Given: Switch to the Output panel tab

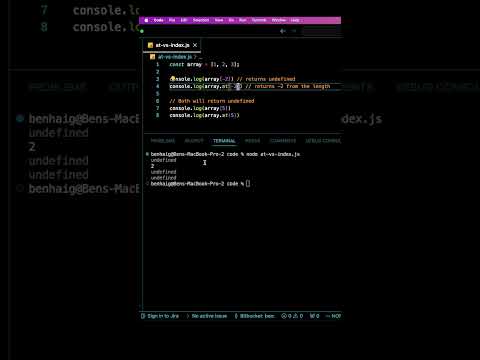Looking at the screenshot, I should 194,141.
